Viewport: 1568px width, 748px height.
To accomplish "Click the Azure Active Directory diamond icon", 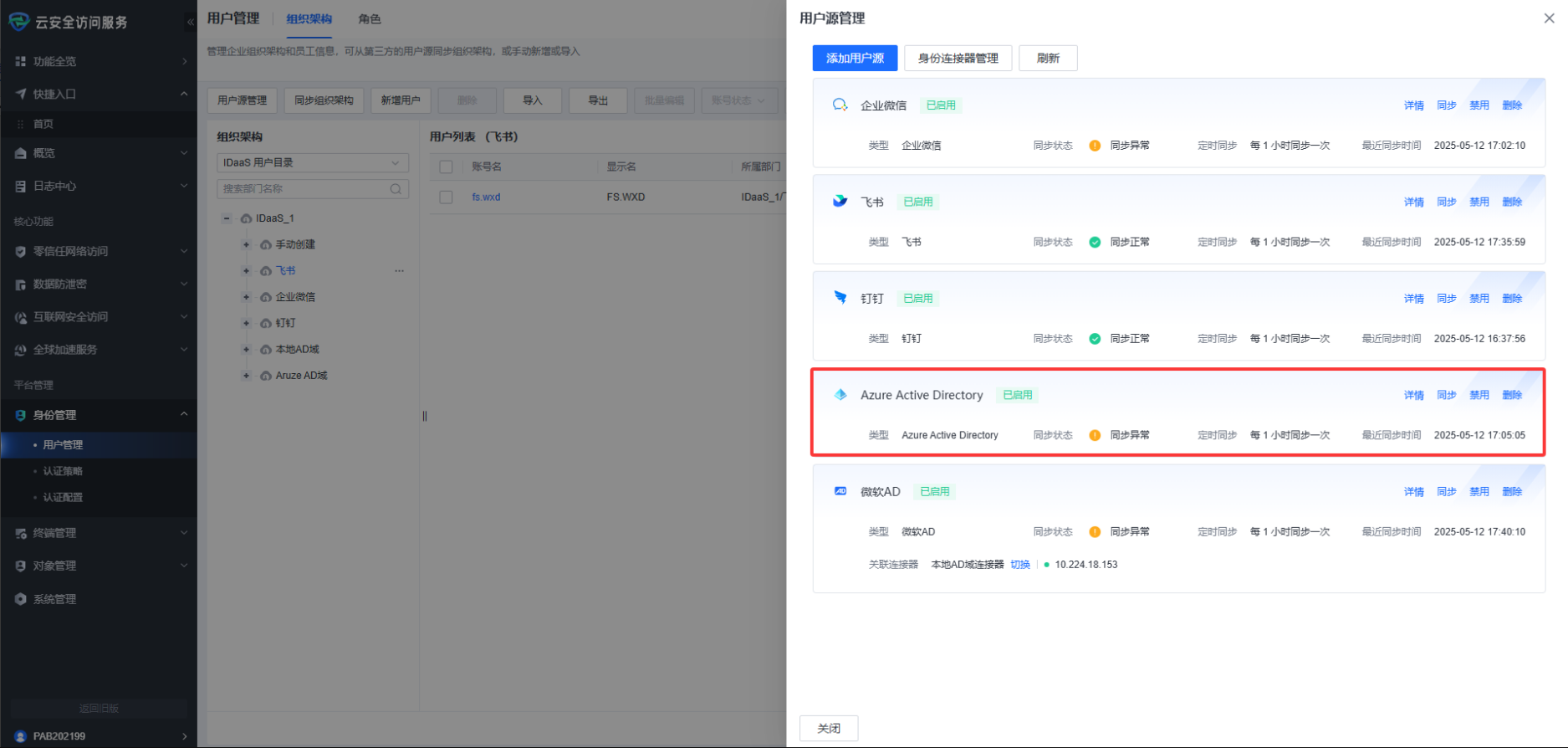I will point(840,394).
